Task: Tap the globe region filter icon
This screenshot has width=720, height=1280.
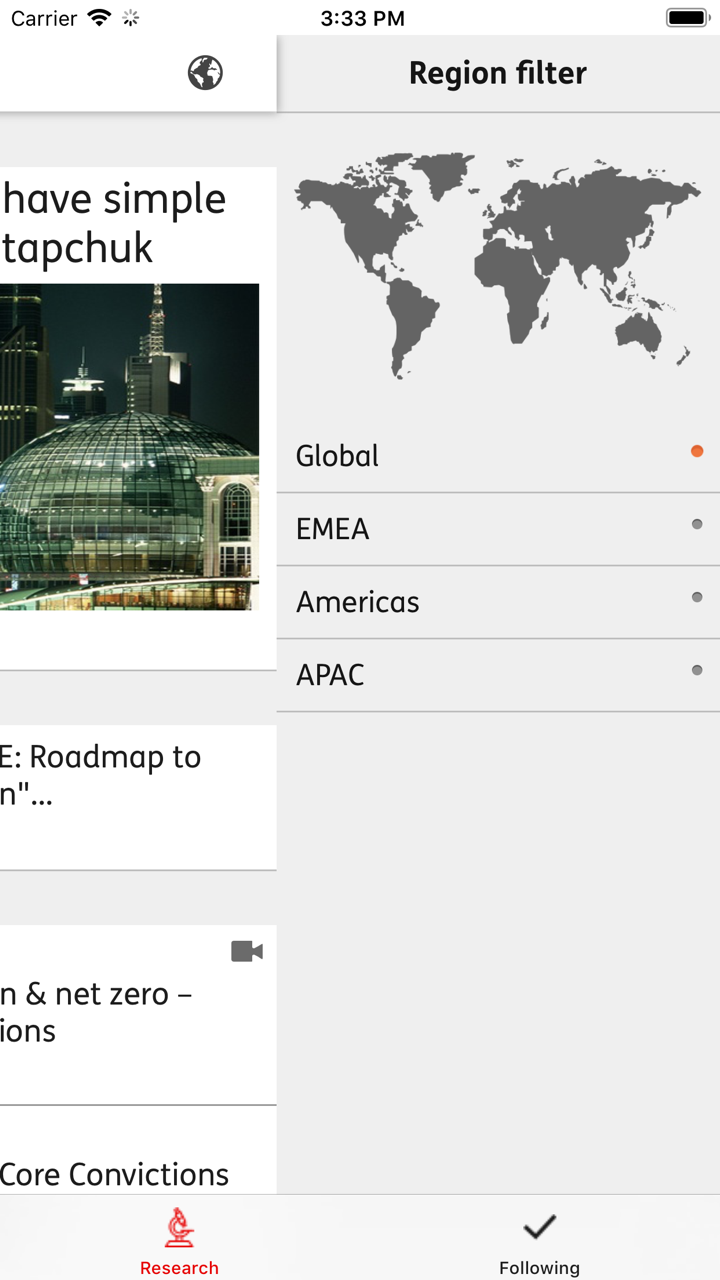Action: pos(205,73)
